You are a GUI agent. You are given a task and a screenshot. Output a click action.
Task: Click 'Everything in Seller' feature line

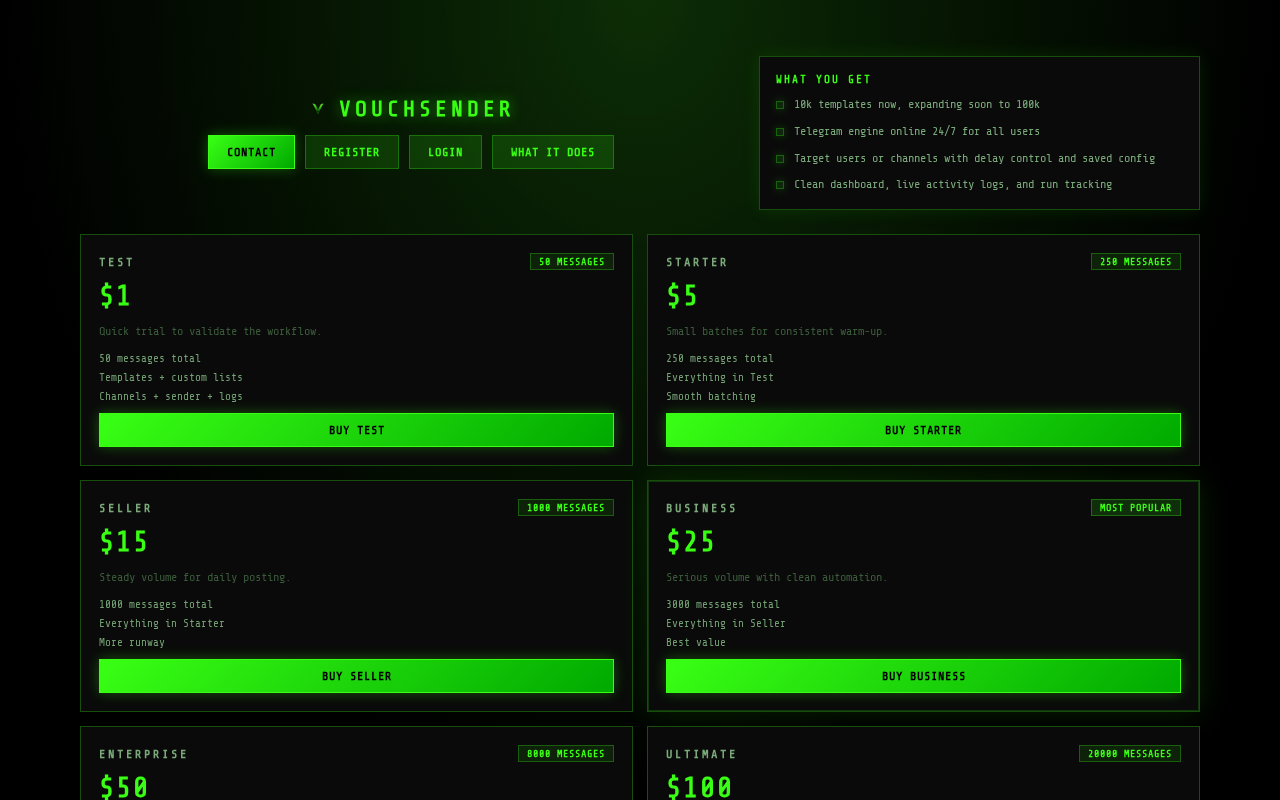click(726, 624)
